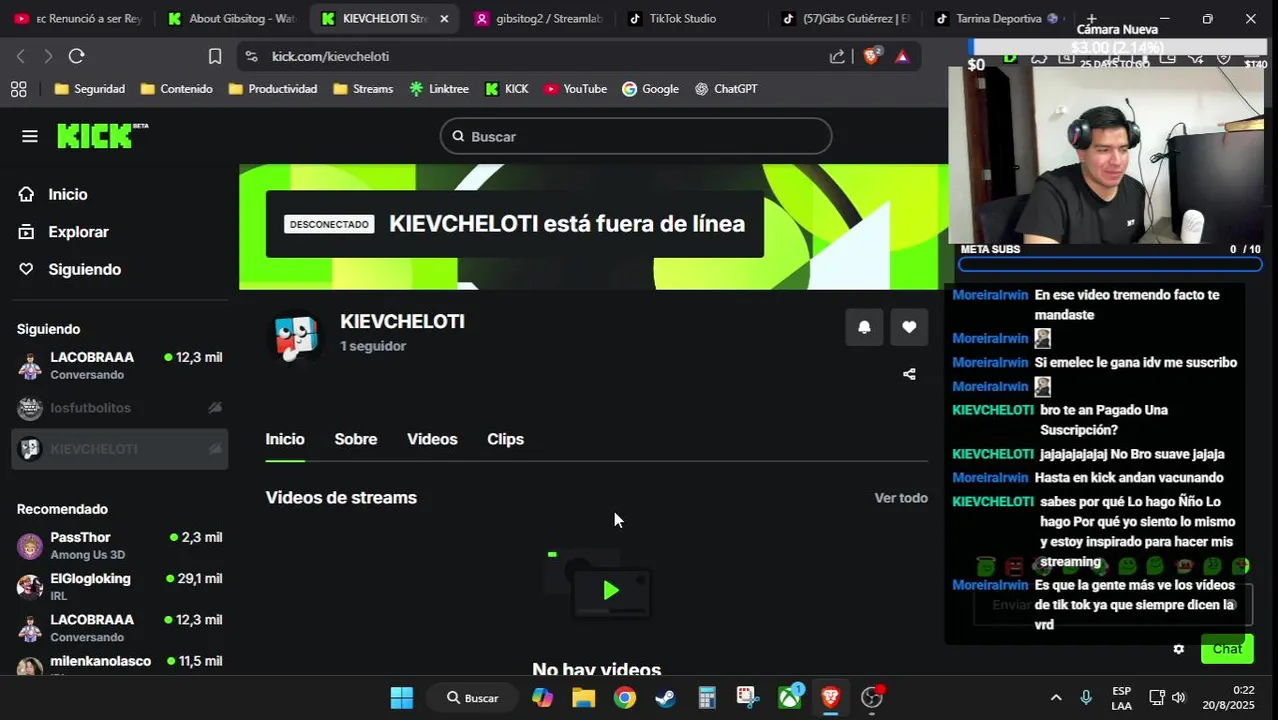Go to Siguiendo in Kick sidebar
The width and height of the screenshot is (1278, 720).
(x=84, y=269)
